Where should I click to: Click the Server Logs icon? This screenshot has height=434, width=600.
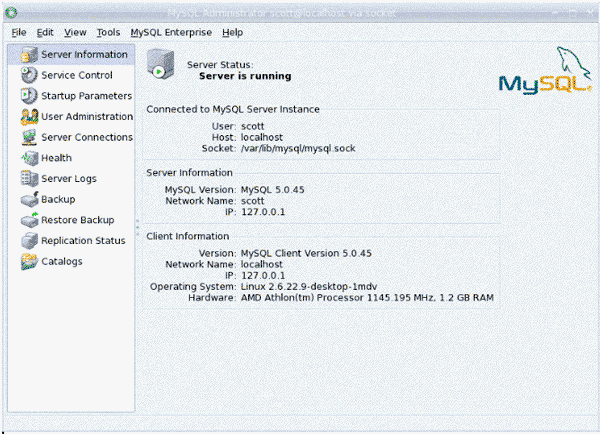(29, 178)
